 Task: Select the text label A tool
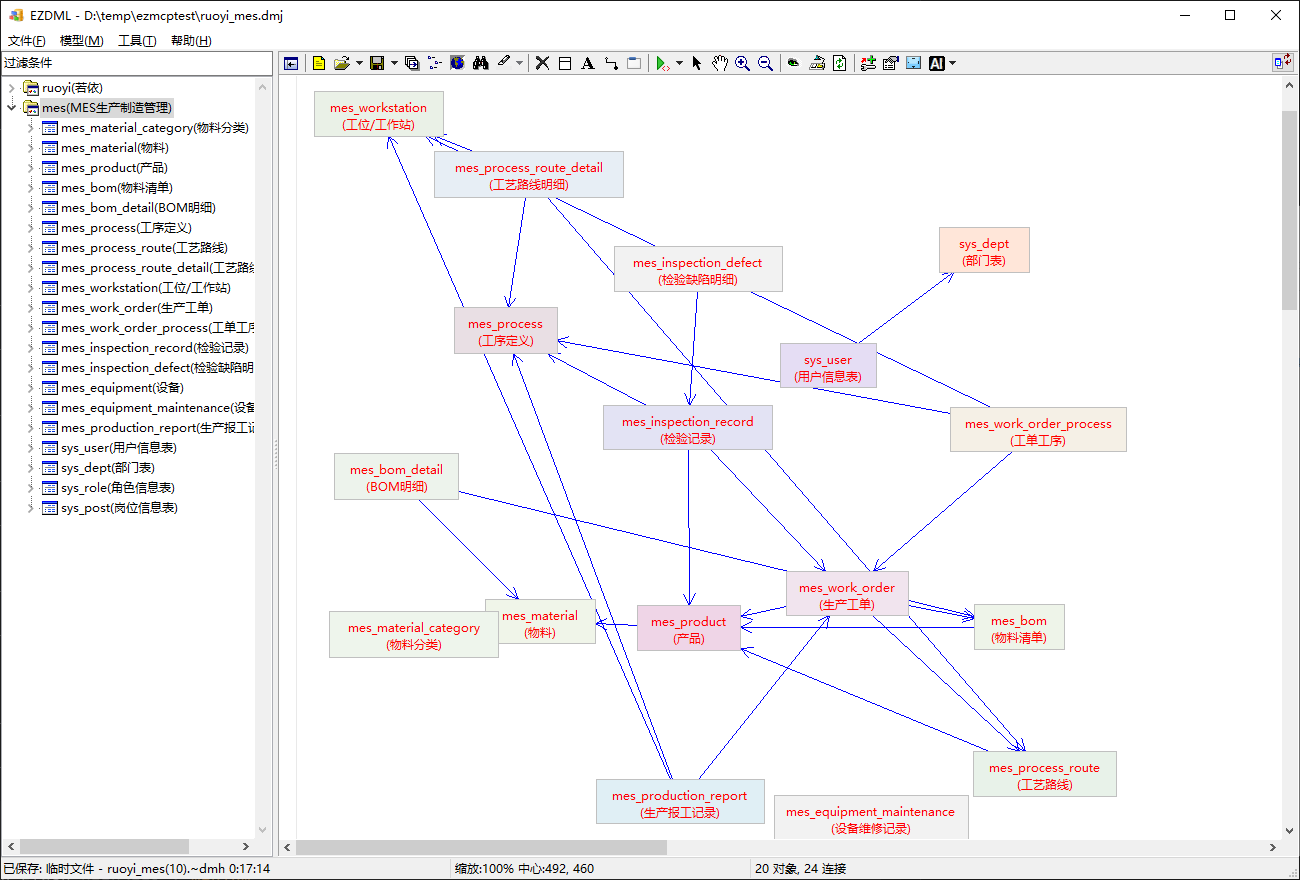click(x=588, y=63)
